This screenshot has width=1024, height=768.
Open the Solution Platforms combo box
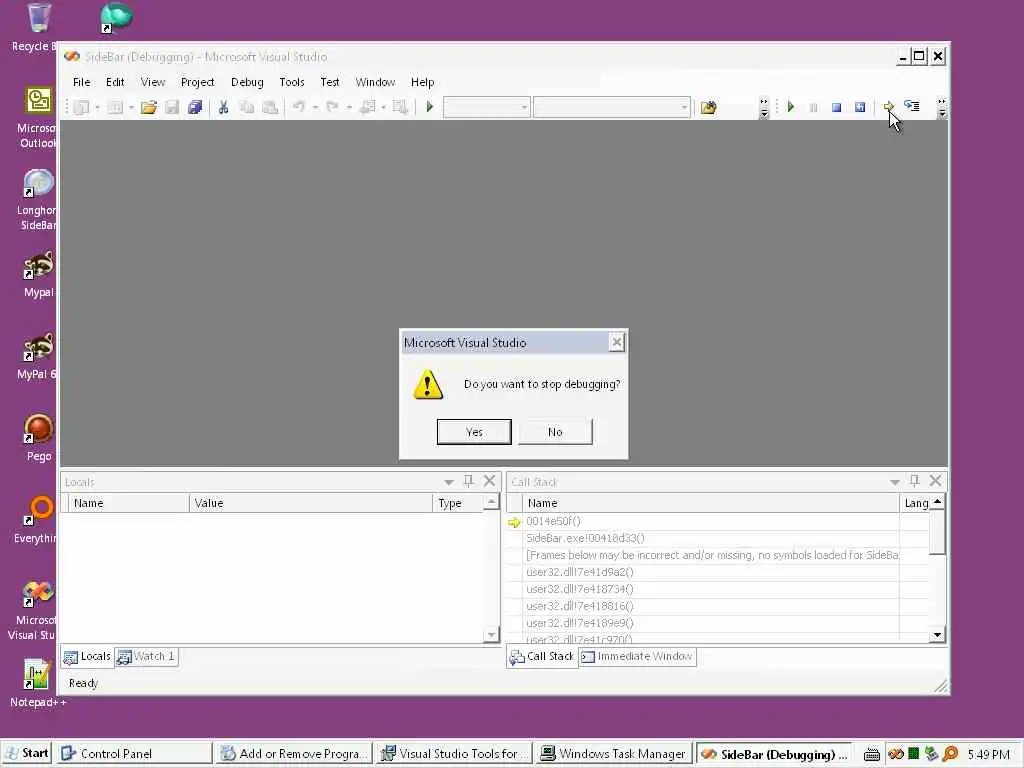tap(611, 107)
